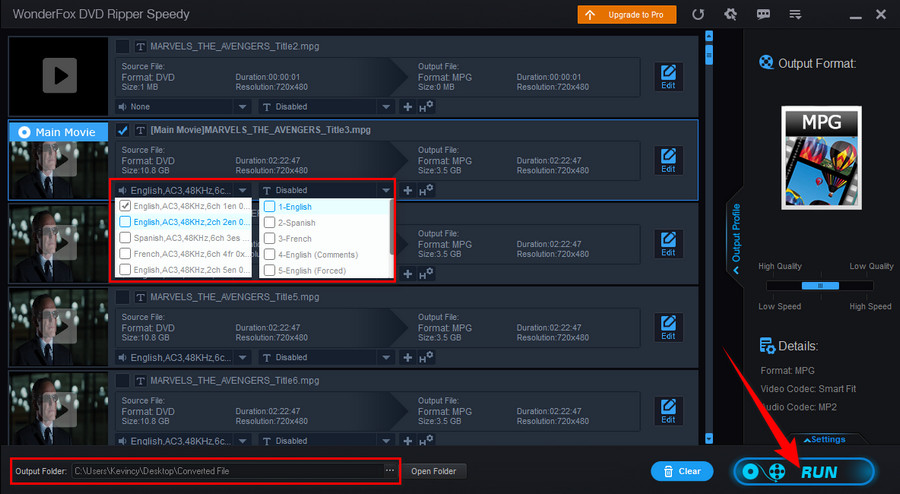Click the Open Folder button
The height and width of the screenshot is (494, 900).
(x=433, y=471)
